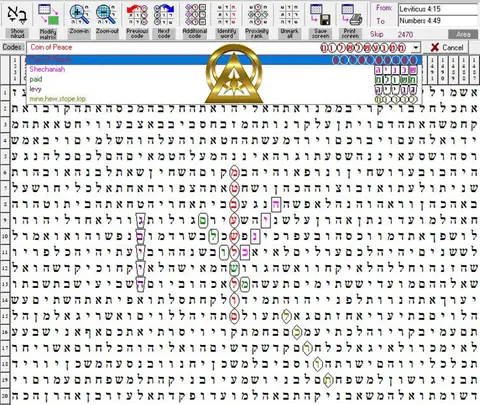Select the row 5 number header
Viewport: 480px width, 405px height.
[5, 156]
